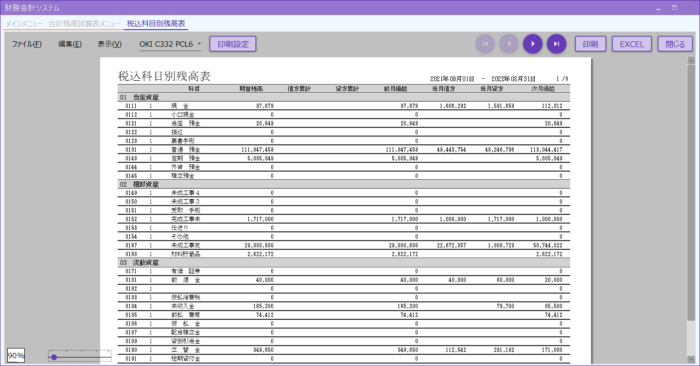Go back to the previous page
This screenshot has height=366, width=700.
point(509,44)
